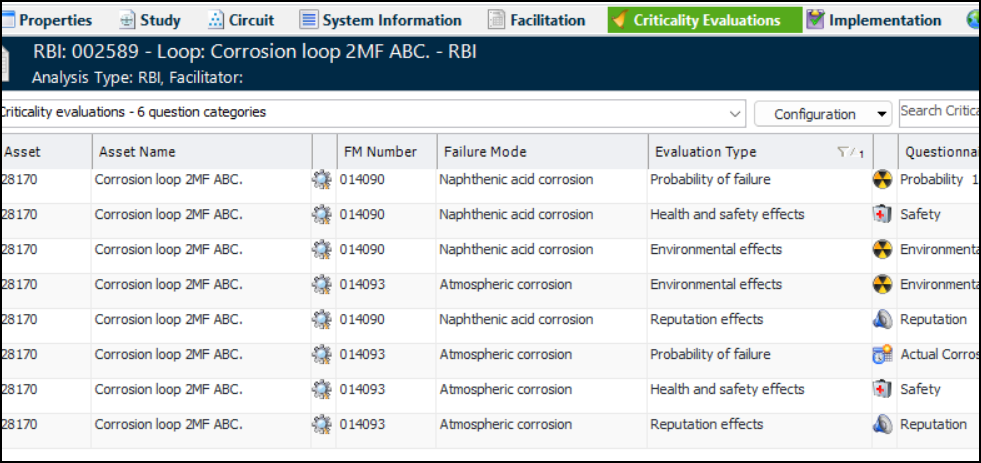Sort by FM Number column header

tap(380, 152)
